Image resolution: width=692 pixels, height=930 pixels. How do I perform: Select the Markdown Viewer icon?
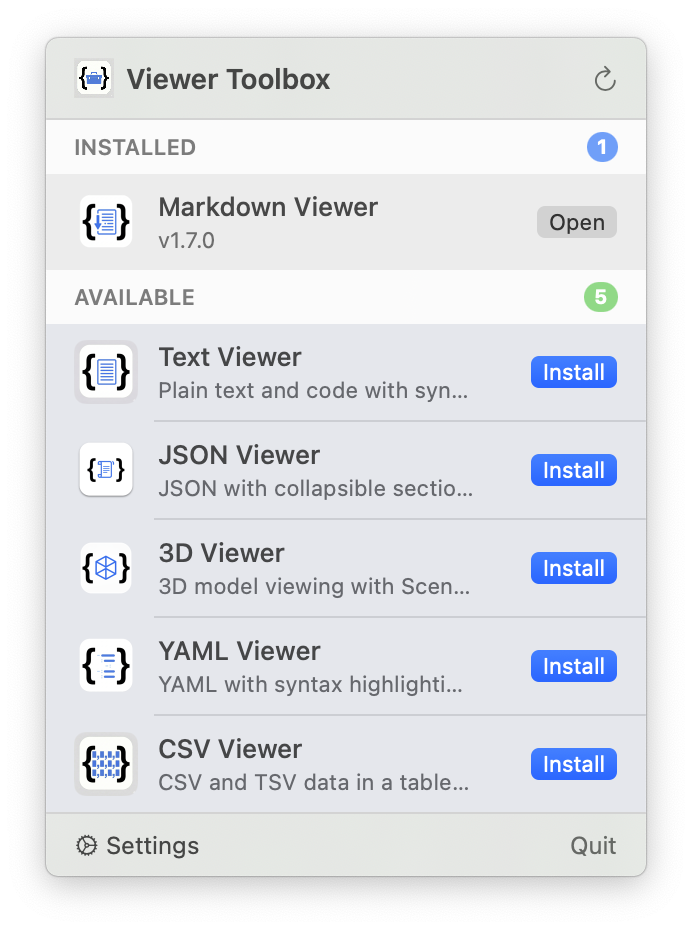pyautogui.click(x=105, y=222)
